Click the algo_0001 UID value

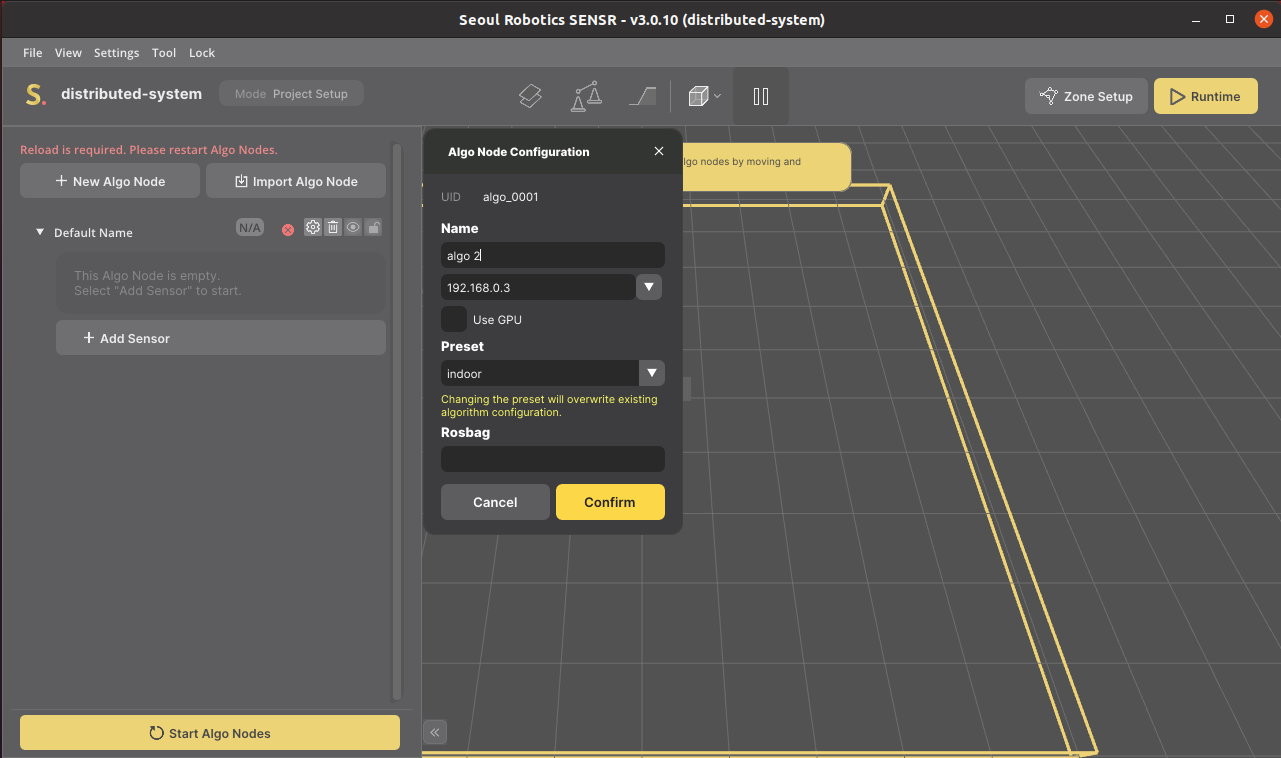(x=510, y=197)
